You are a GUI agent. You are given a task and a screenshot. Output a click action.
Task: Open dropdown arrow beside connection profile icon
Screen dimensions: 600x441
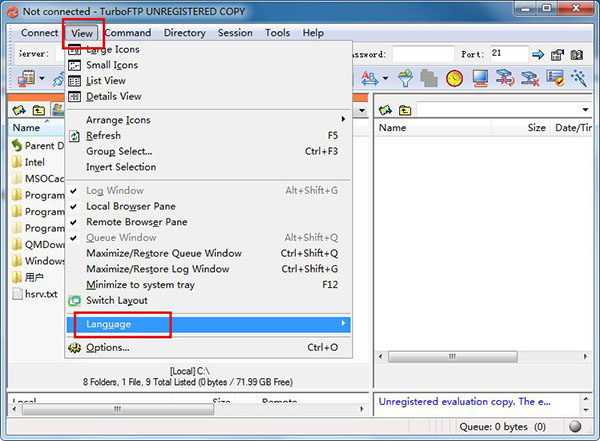click(42, 78)
